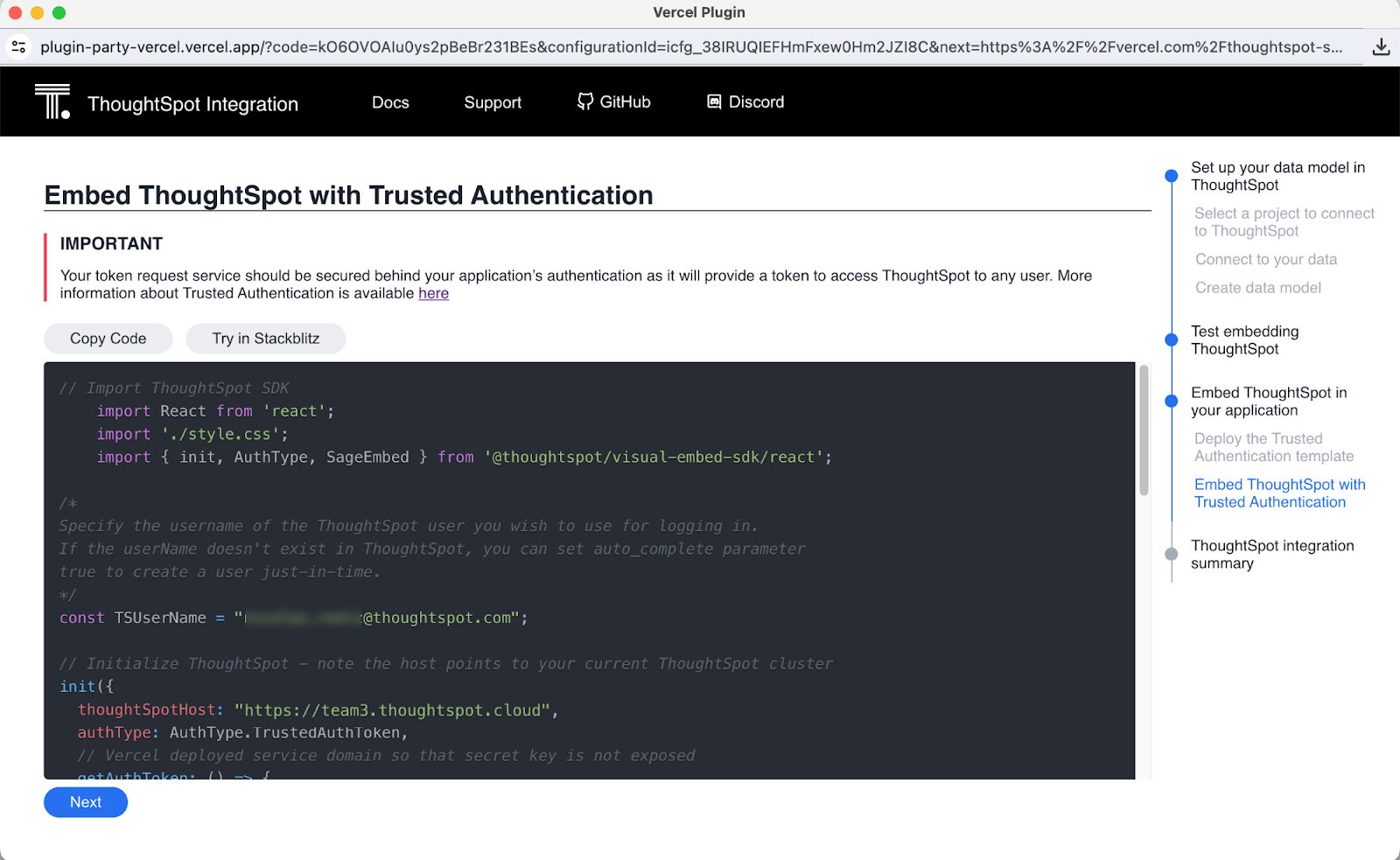Go to 'Create data model' substep
1400x860 pixels.
1257,288
